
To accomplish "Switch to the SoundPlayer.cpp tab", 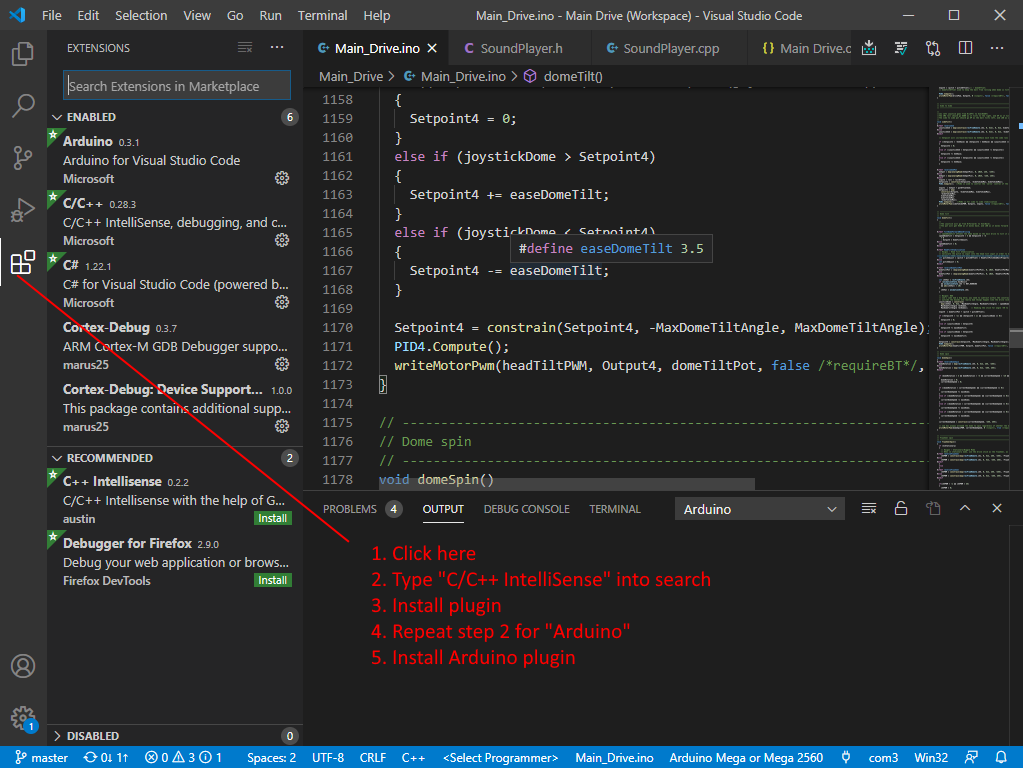I will (x=667, y=48).
